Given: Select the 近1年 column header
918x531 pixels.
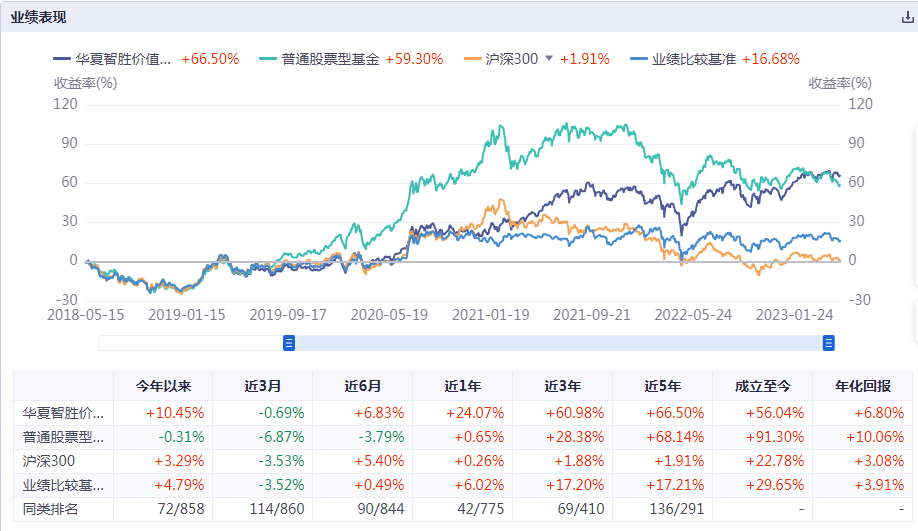Looking at the screenshot, I should [x=462, y=386].
